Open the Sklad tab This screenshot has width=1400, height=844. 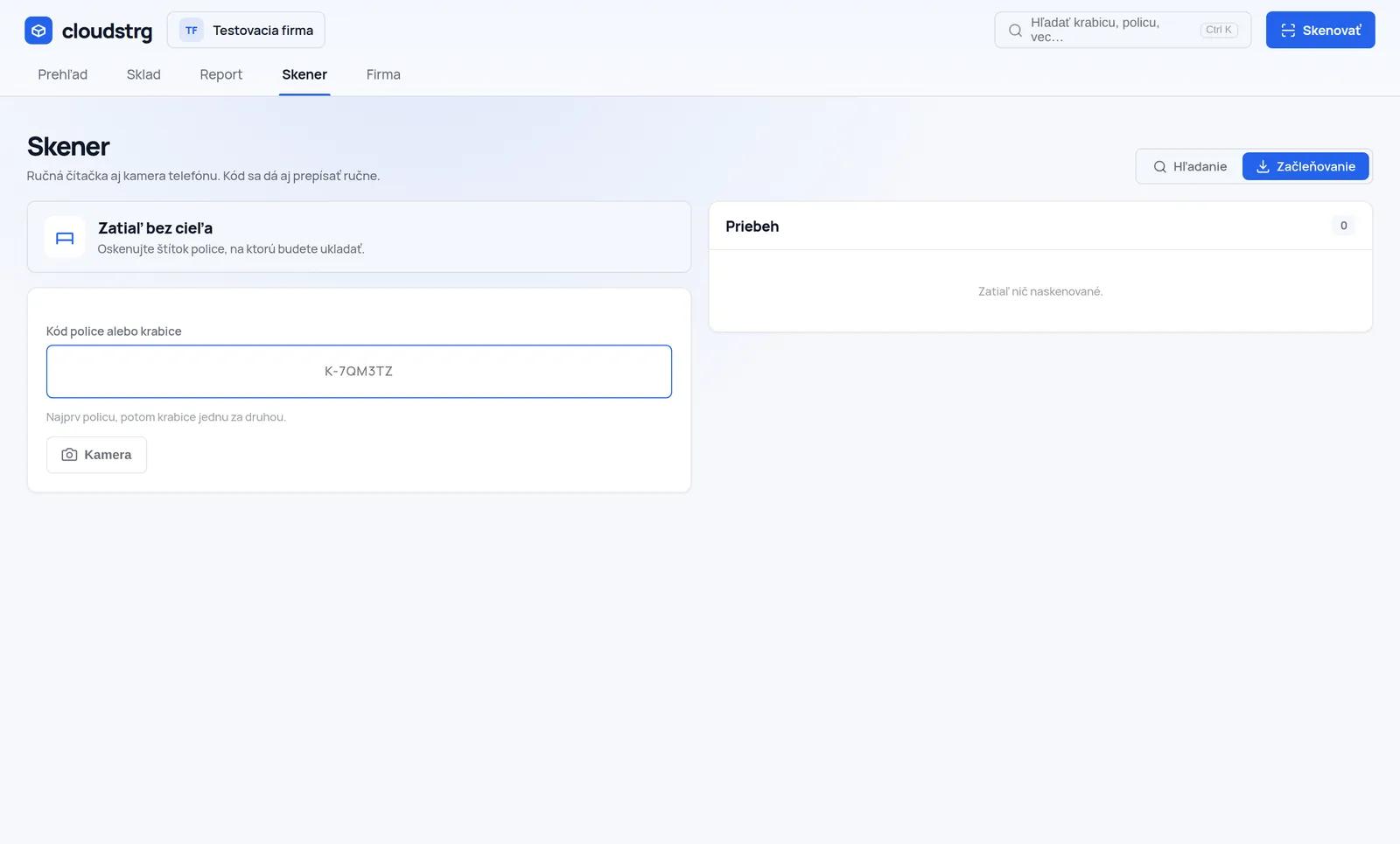(143, 74)
